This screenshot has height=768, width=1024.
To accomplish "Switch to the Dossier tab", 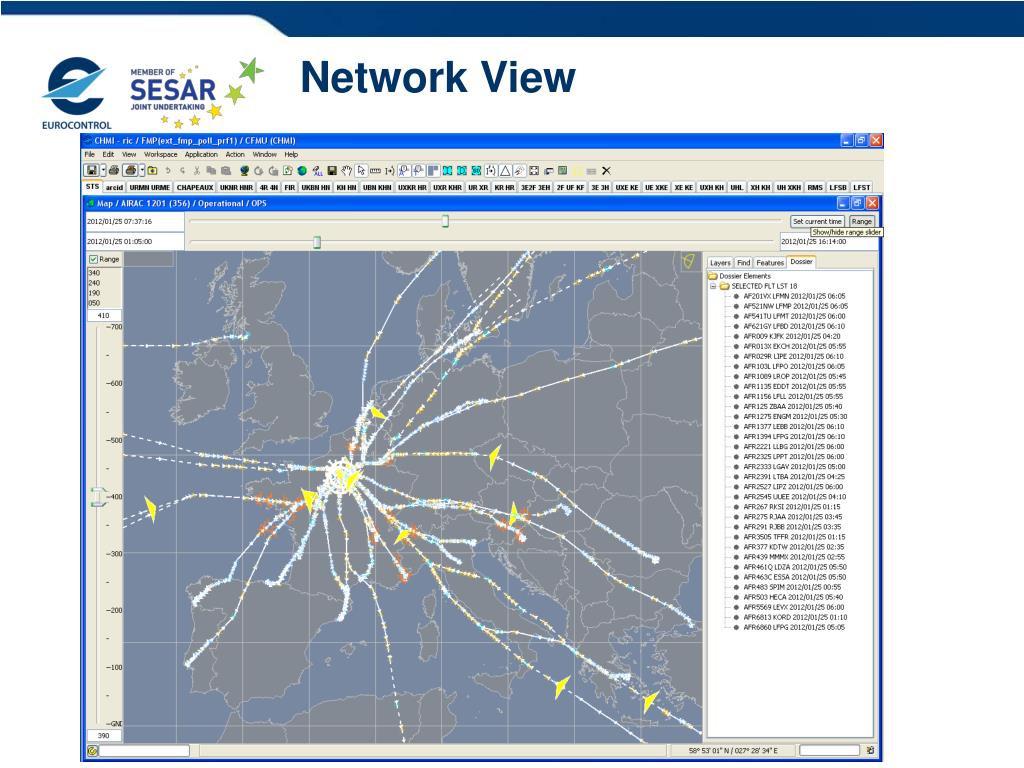I will pyautogui.click(x=801, y=262).
